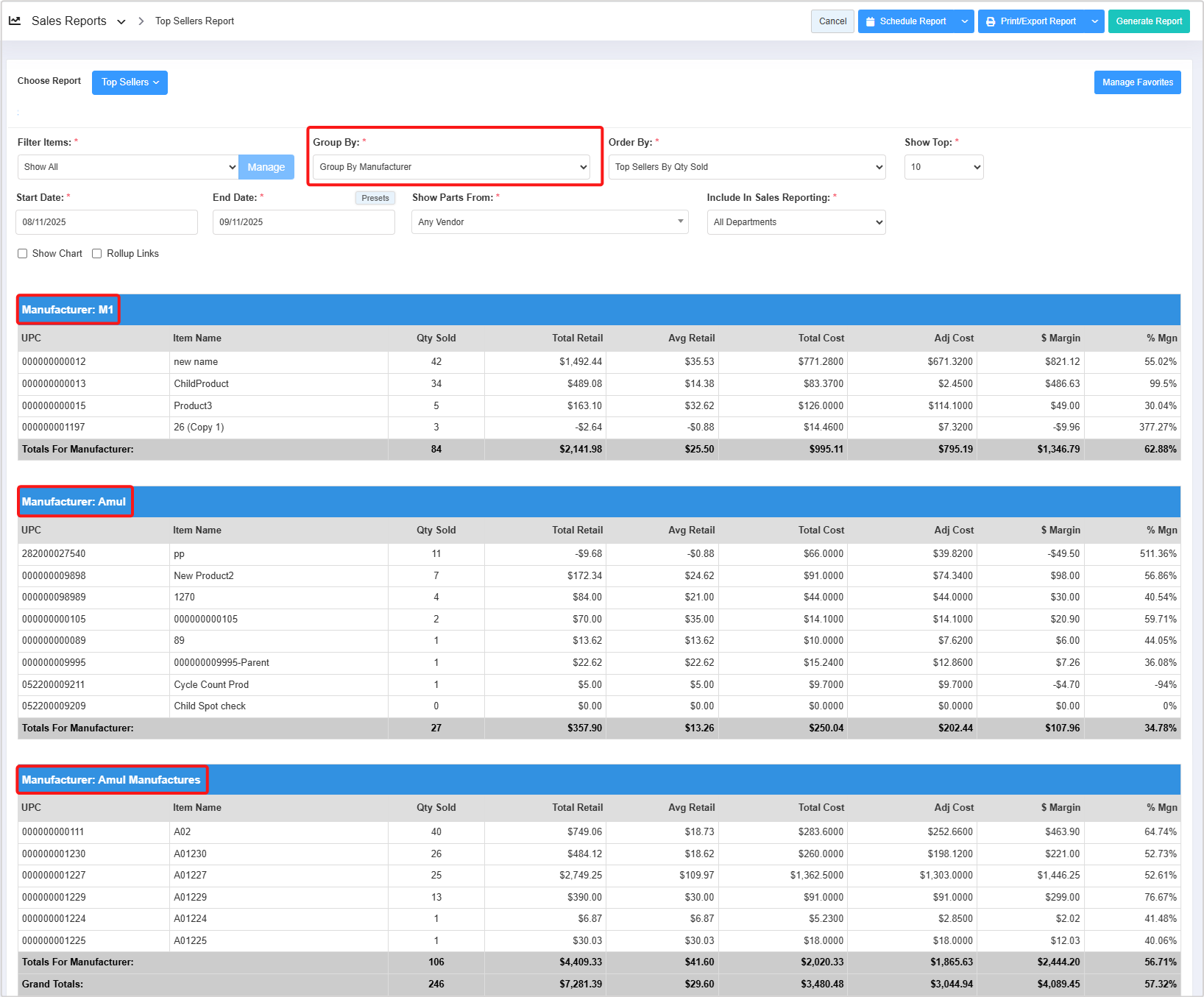Click the Top Sellers Report breadcrumb
The height and width of the screenshot is (997, 1204).
[x=194, y=21]
